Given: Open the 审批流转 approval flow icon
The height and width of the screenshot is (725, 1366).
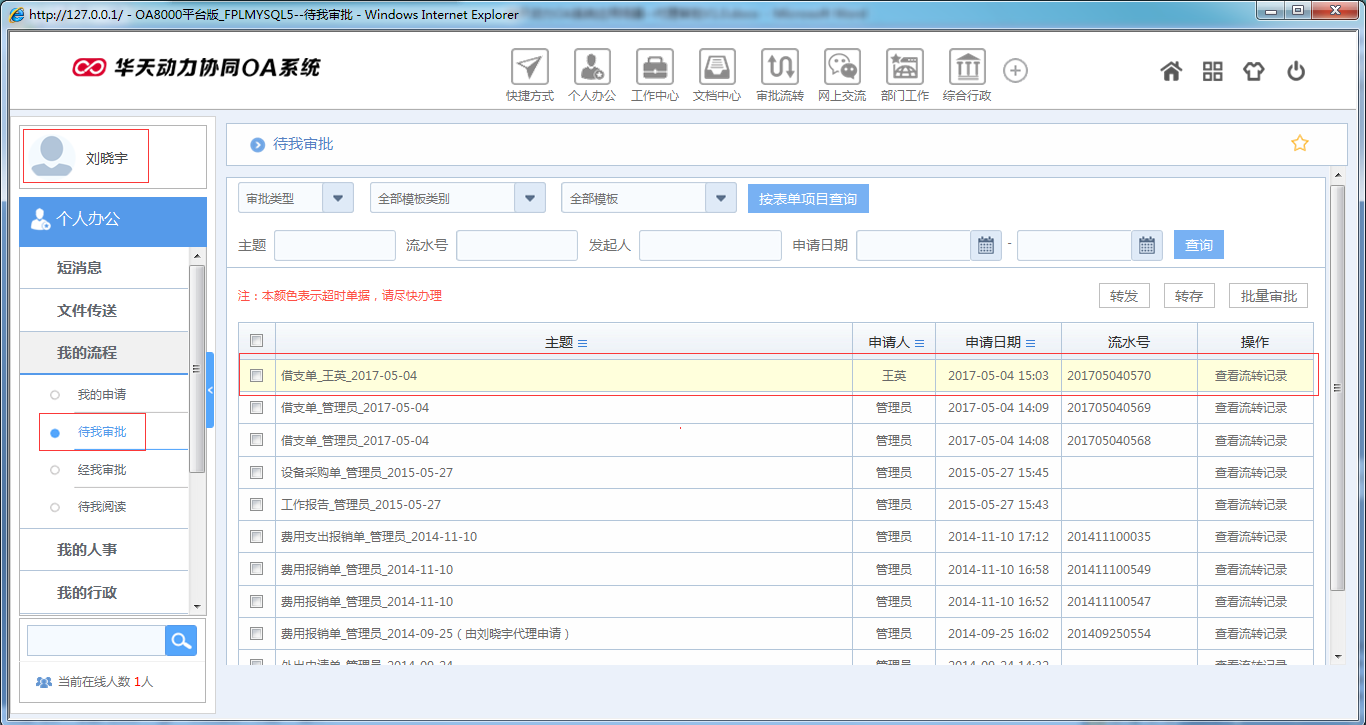Looking at the screenshot, I should (779, 68).
